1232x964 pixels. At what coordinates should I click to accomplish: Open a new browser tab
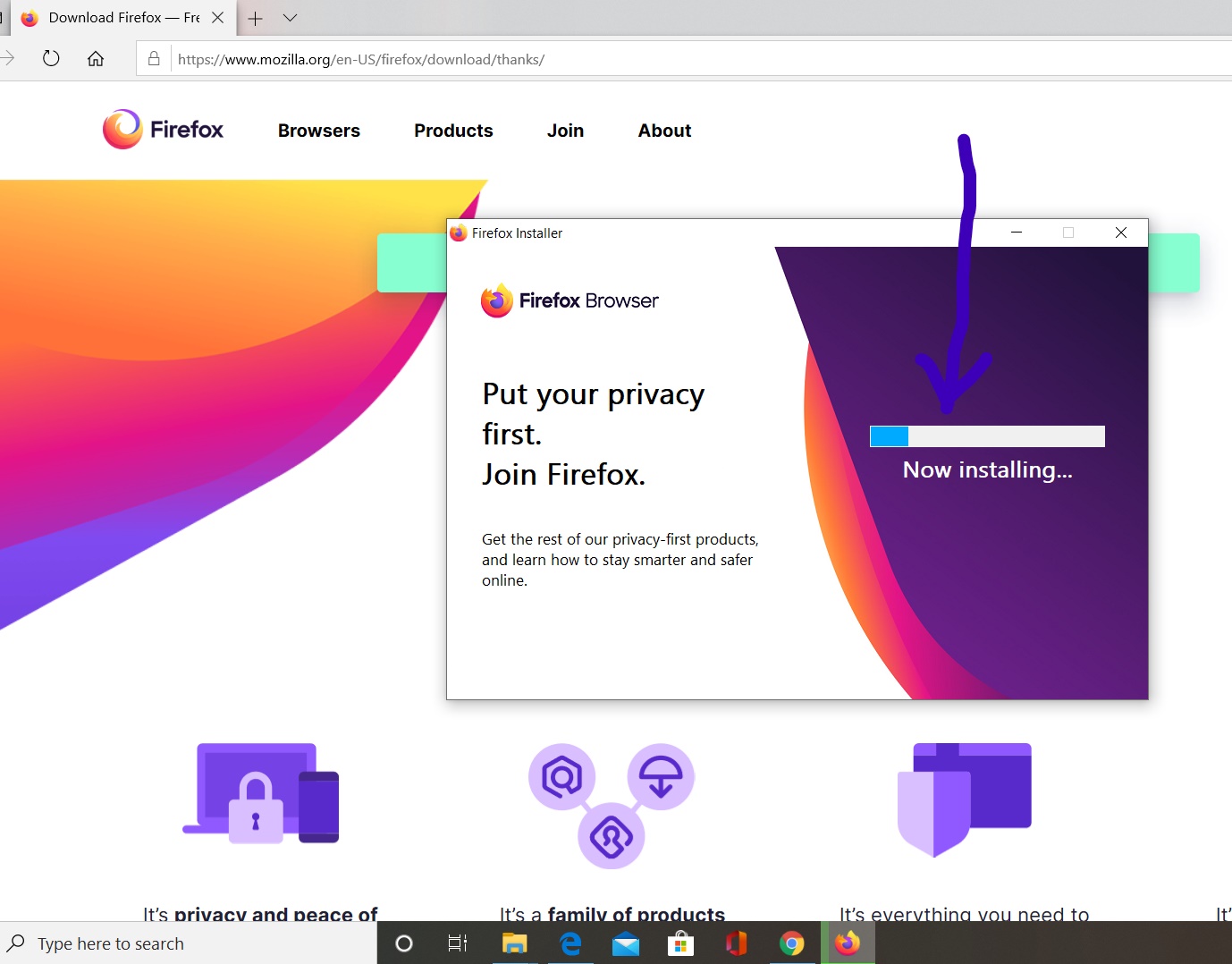point(255,18)
